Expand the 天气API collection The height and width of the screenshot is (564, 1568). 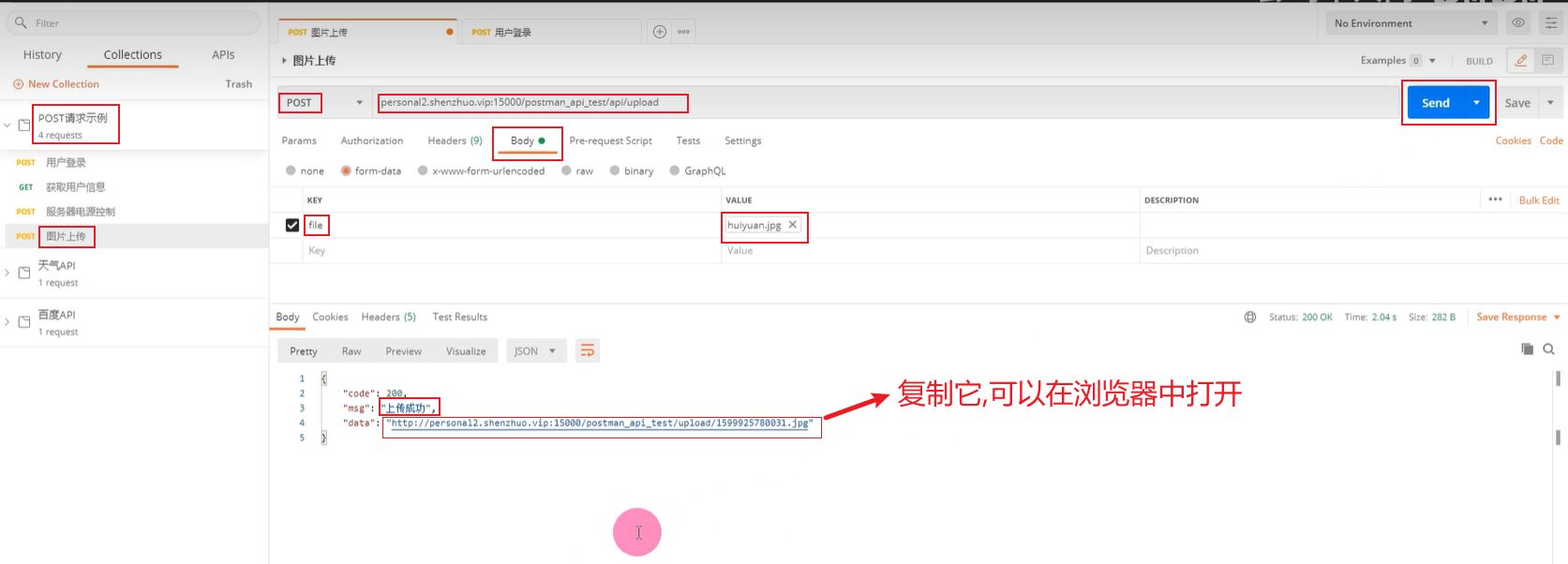pos(7,273)
